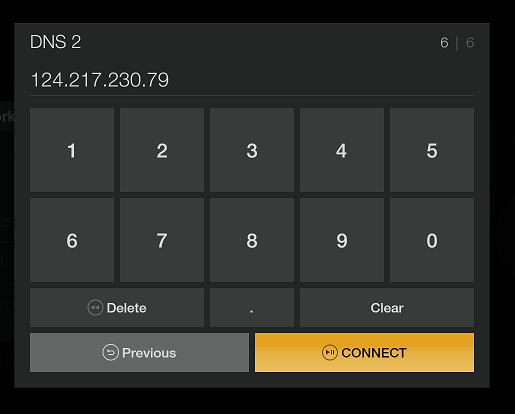Tap the number 2 key
Screen dimensions: 515x414
point(162,150)
